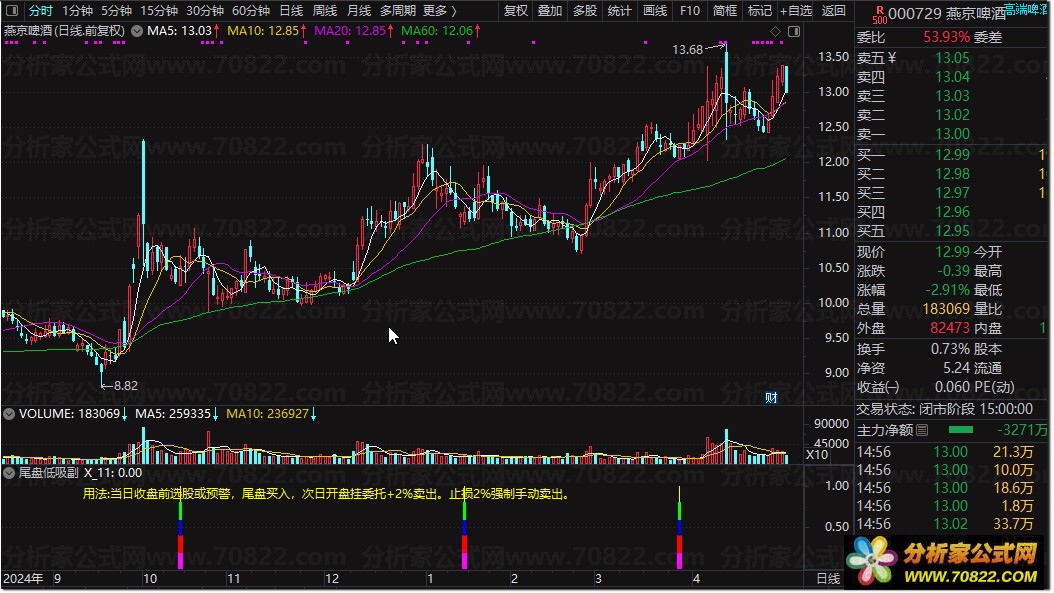
Task: Select the 15分钟 period tab
Action: tap(159, 11)
